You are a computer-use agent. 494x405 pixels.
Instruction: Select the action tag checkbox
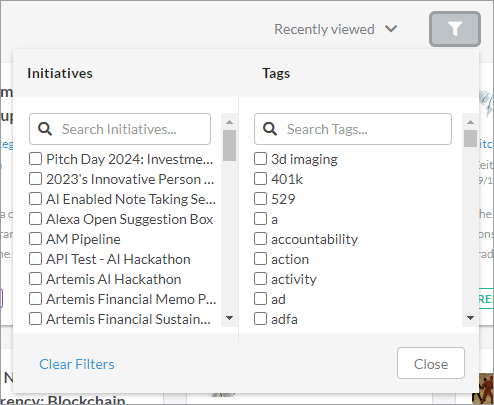pos(260,259)
